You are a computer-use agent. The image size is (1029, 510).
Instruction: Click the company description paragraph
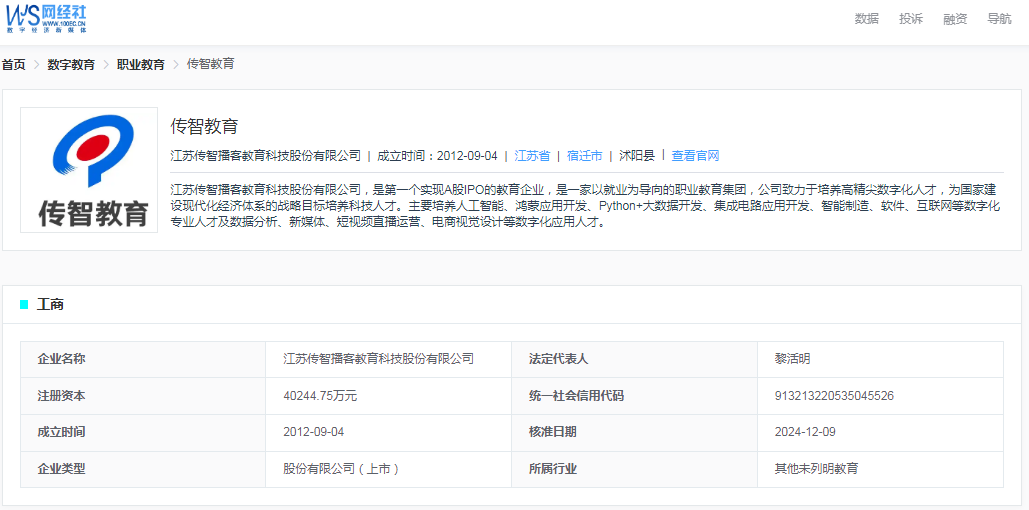tap(586, 206)
